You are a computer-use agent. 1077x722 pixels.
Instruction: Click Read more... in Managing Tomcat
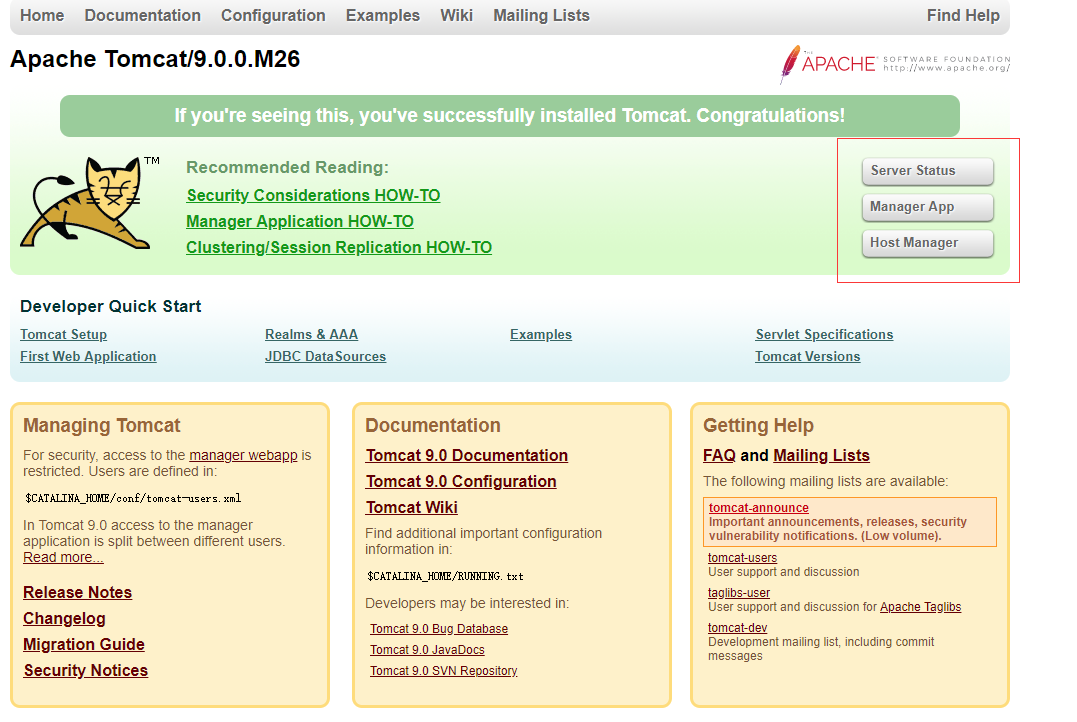63,557
